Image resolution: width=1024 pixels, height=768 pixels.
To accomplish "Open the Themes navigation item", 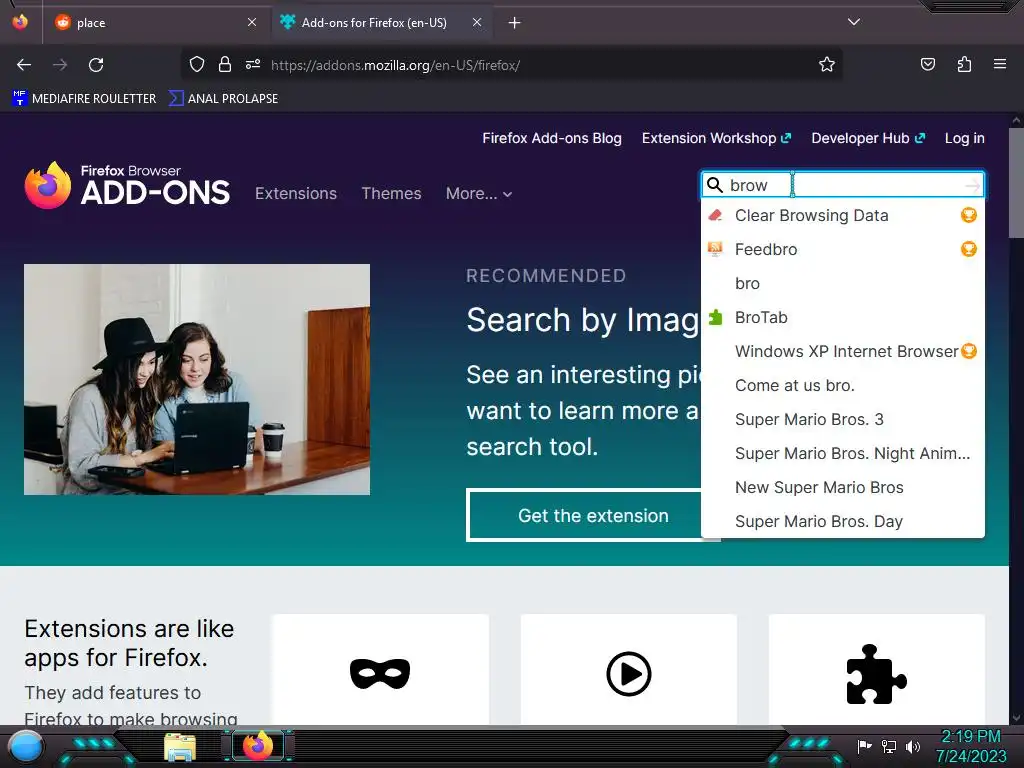I will coord(391,193).
